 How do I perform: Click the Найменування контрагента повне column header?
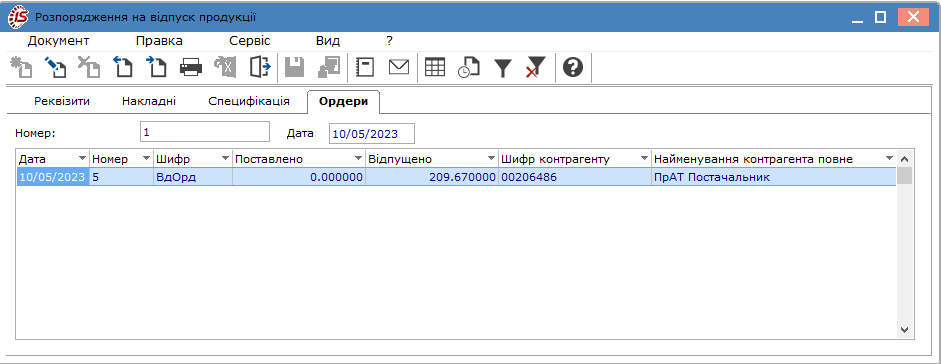pyautogui.click(x=774, y=158)
